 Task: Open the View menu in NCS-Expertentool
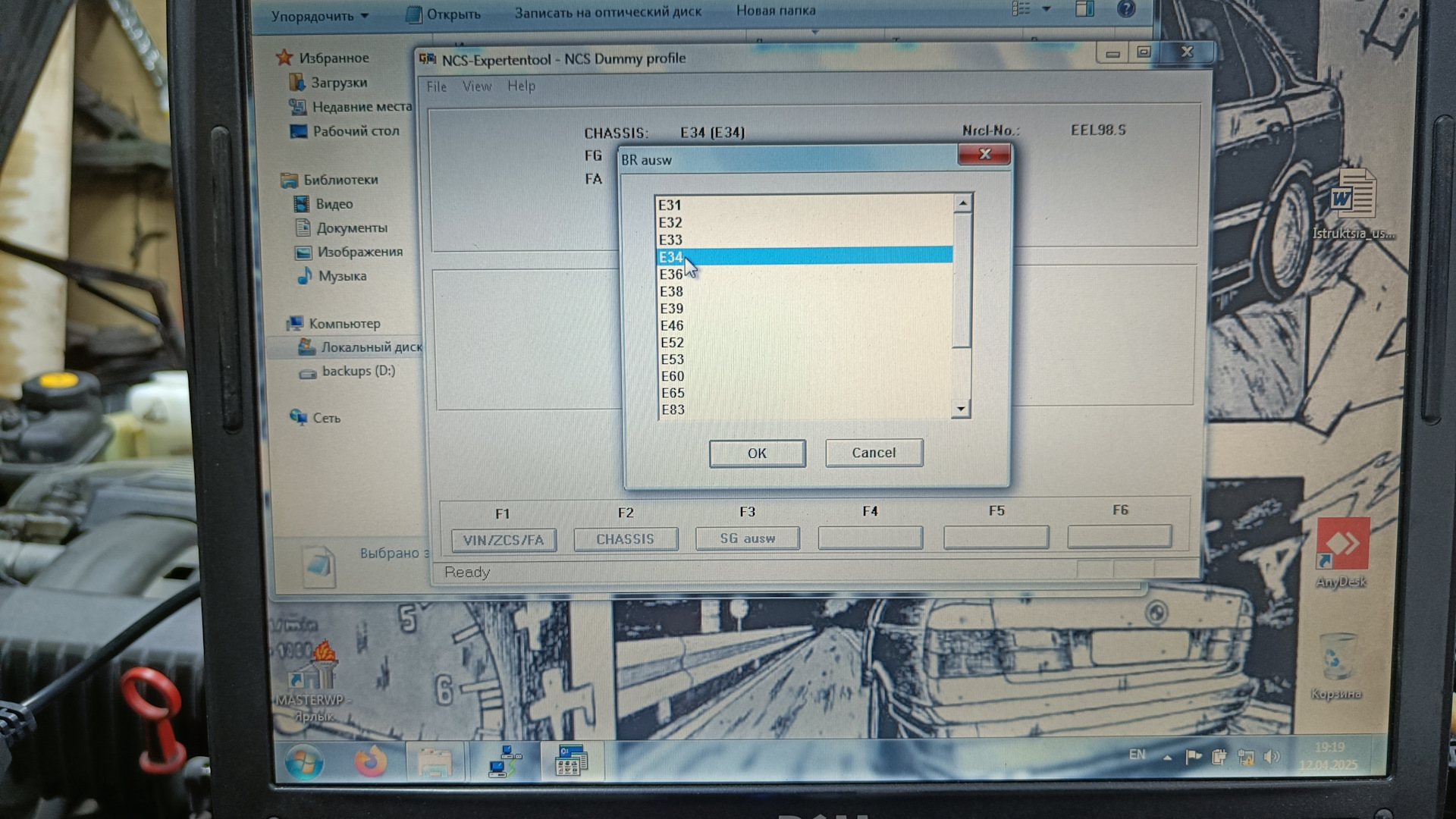click(477, 86)
